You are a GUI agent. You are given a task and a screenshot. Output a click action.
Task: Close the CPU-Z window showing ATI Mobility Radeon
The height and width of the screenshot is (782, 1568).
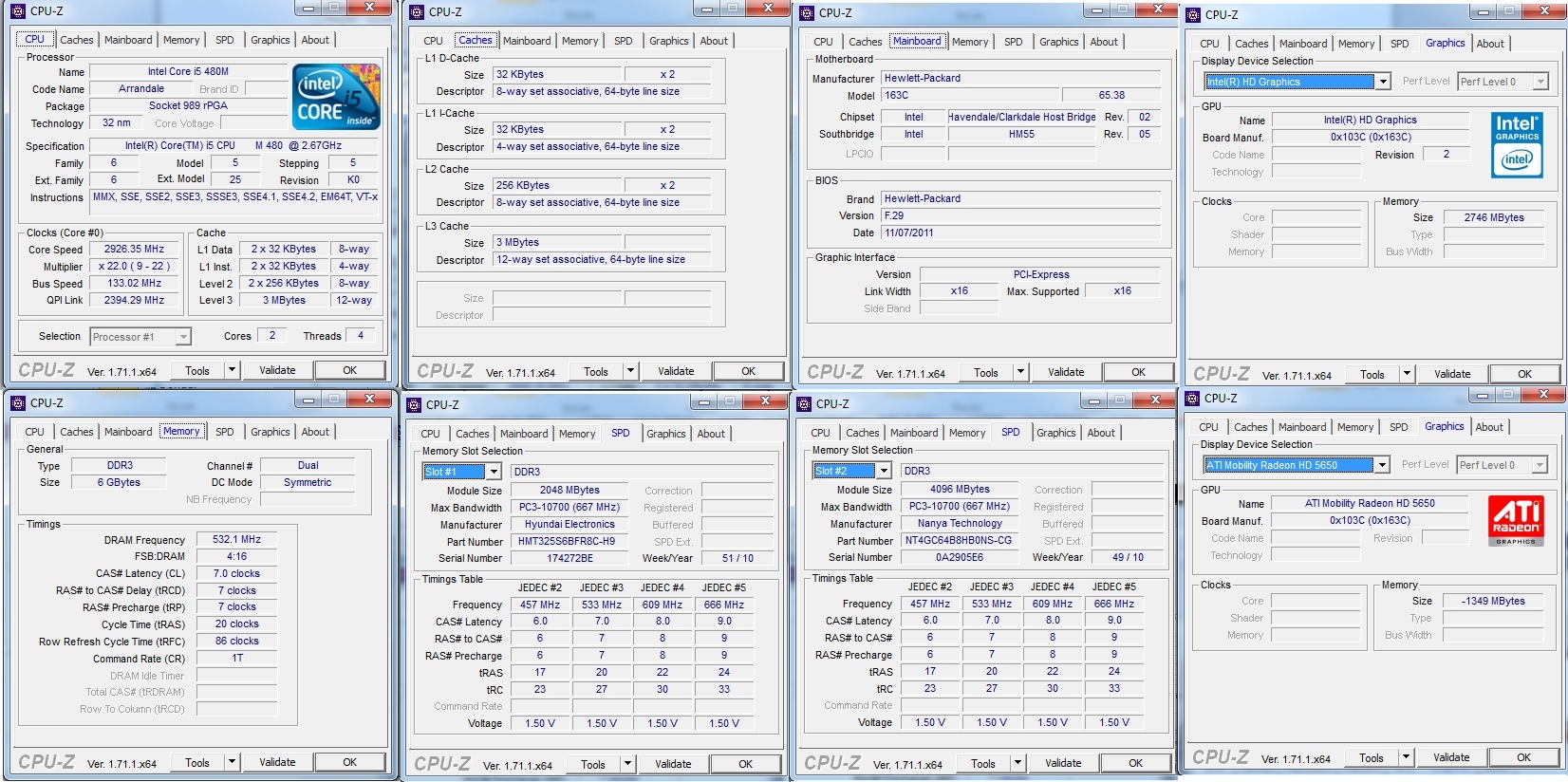1542,394
